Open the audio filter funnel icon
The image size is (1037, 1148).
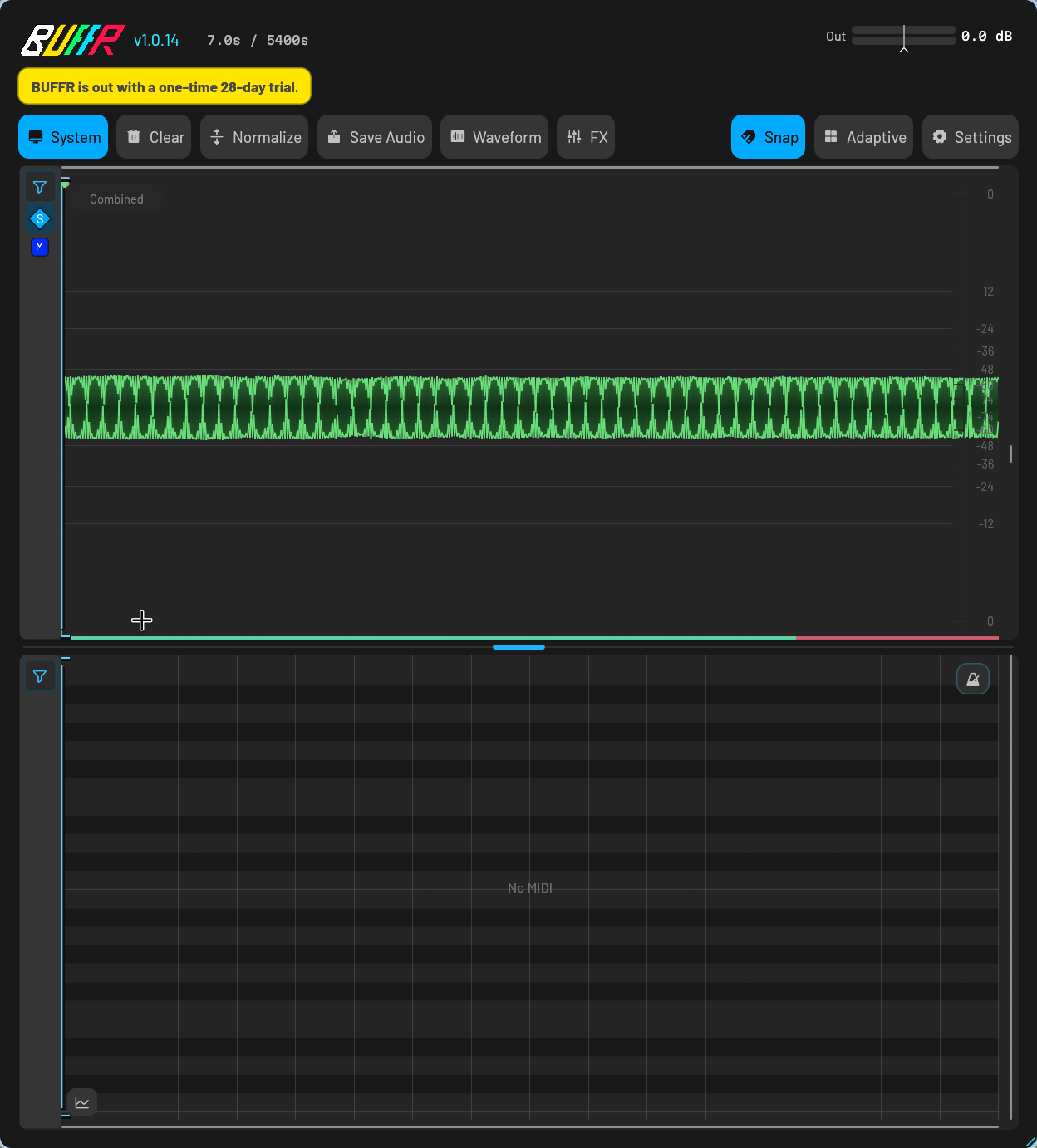pos(40,187)
